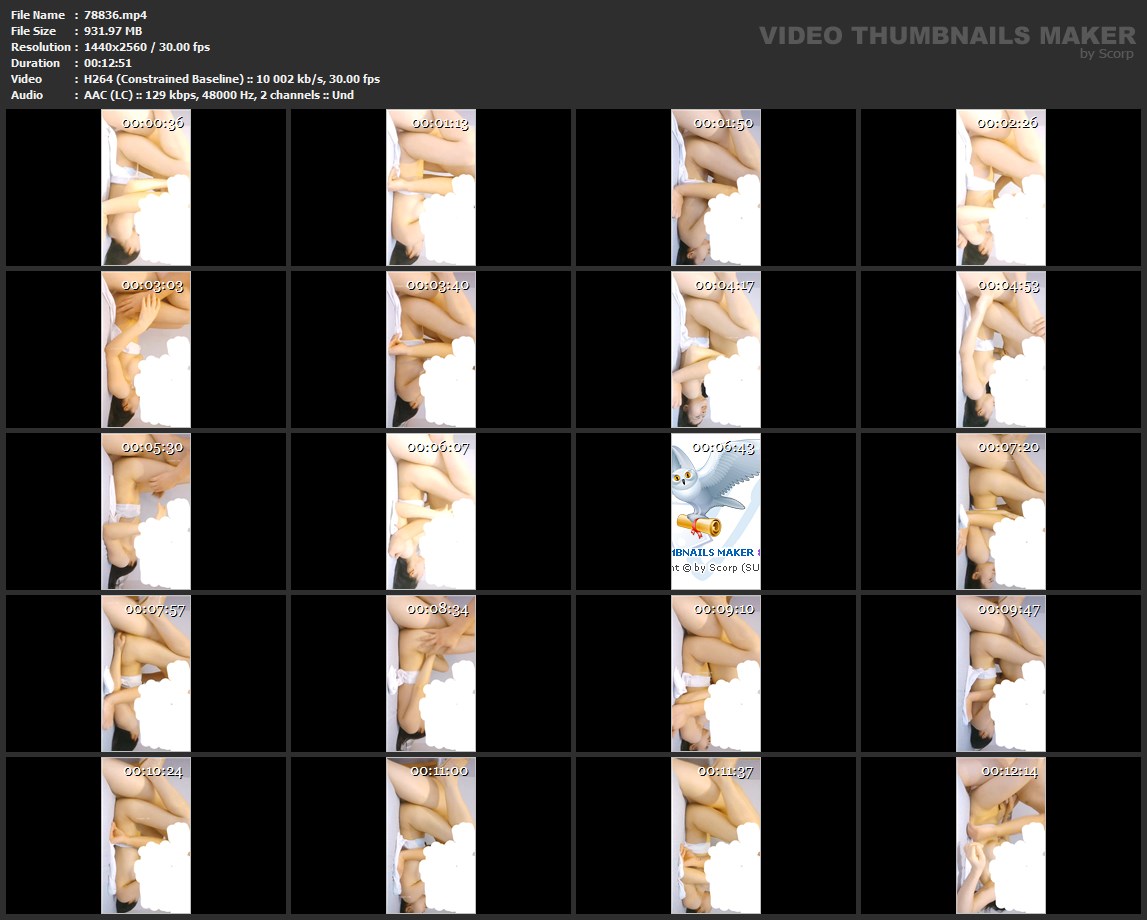Image resolution: width=1147 pixels, height=920 pixels.
Task: Click the last frame at 00:12:14
Action: [1001, 835]
